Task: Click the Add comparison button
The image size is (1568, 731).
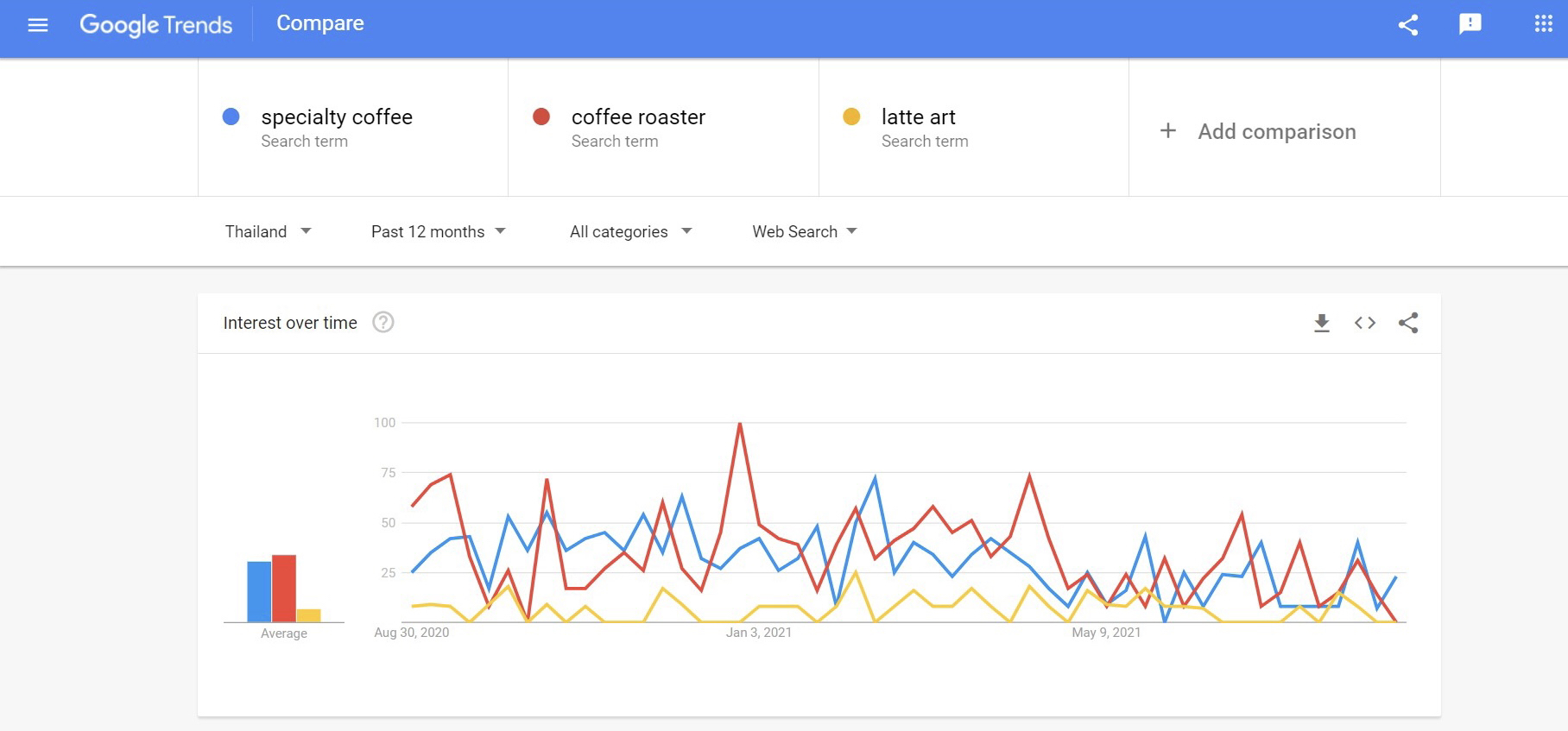Action: tap(1276, 131)
